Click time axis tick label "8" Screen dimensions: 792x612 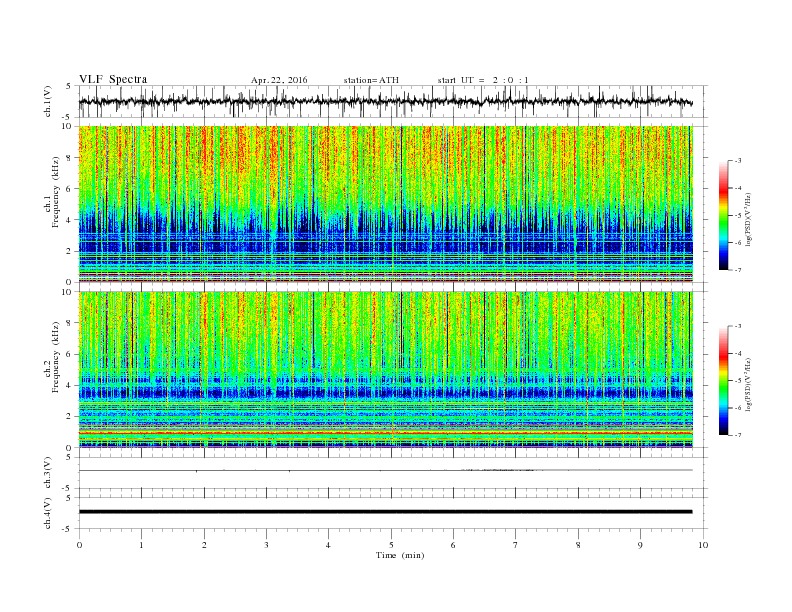(578, 545)
